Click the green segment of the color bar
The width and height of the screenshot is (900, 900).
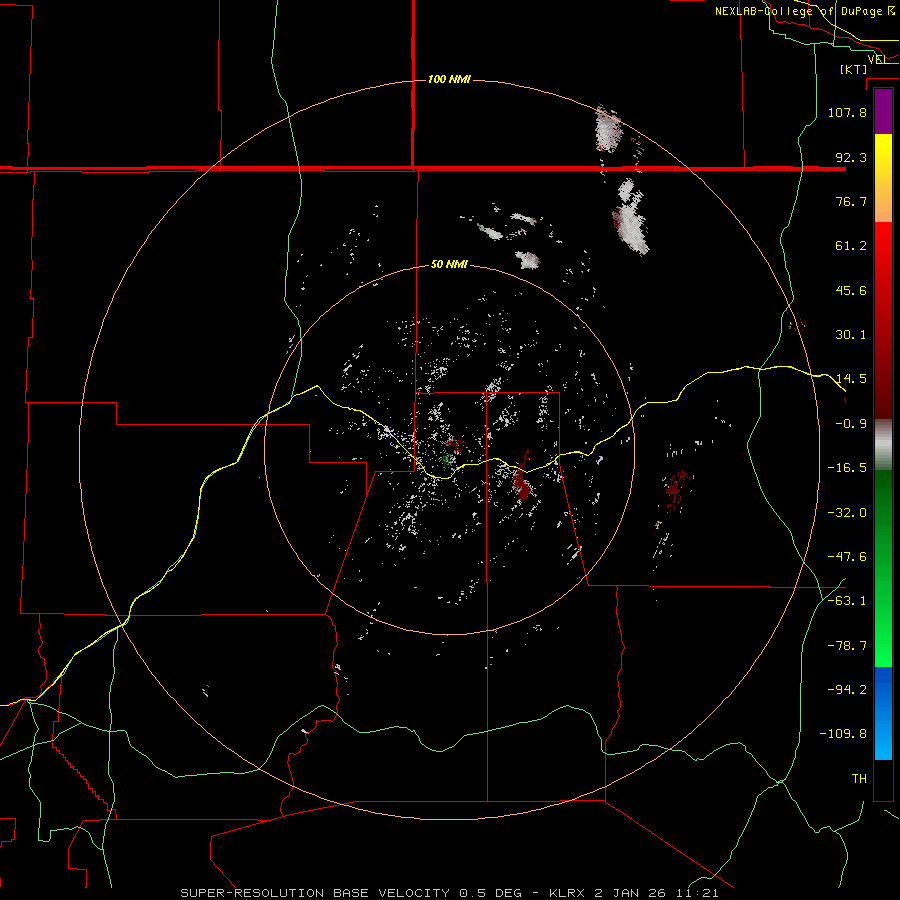pyautogui.click(x=883, y=568)
